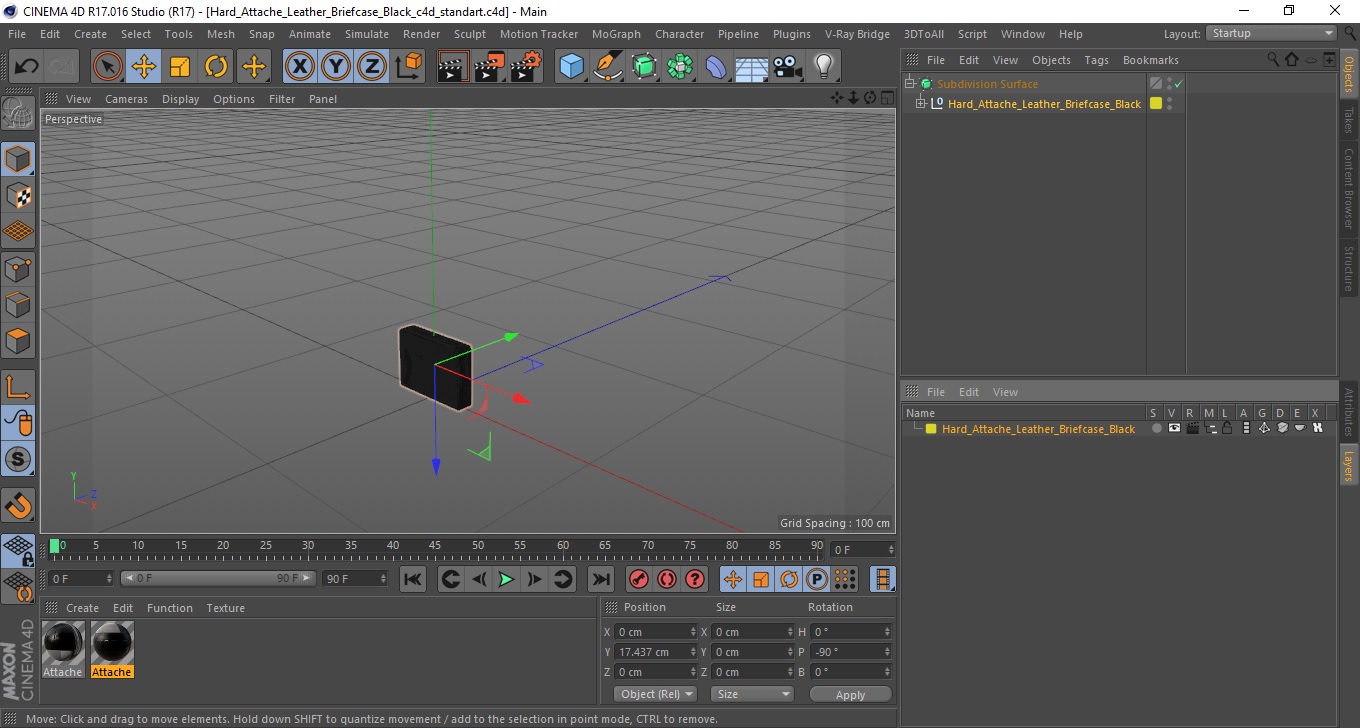Open the spline Pen tool

click(x=608, y=67)
